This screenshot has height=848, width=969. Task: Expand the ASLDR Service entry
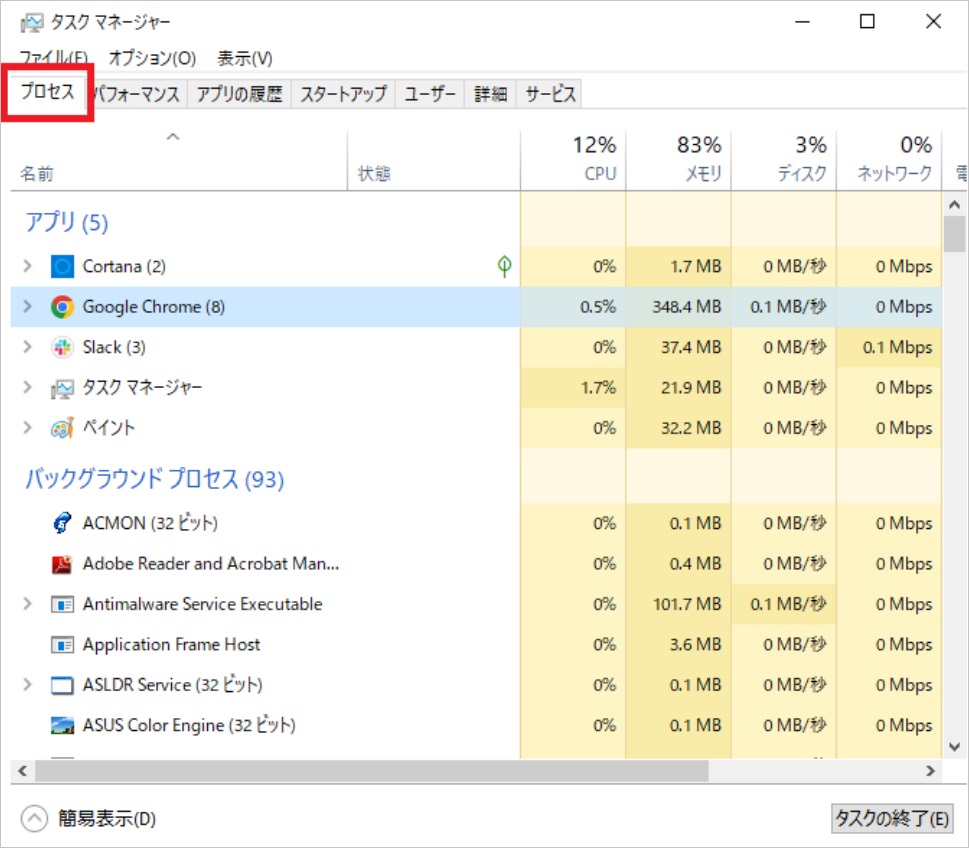pos(28,685)
